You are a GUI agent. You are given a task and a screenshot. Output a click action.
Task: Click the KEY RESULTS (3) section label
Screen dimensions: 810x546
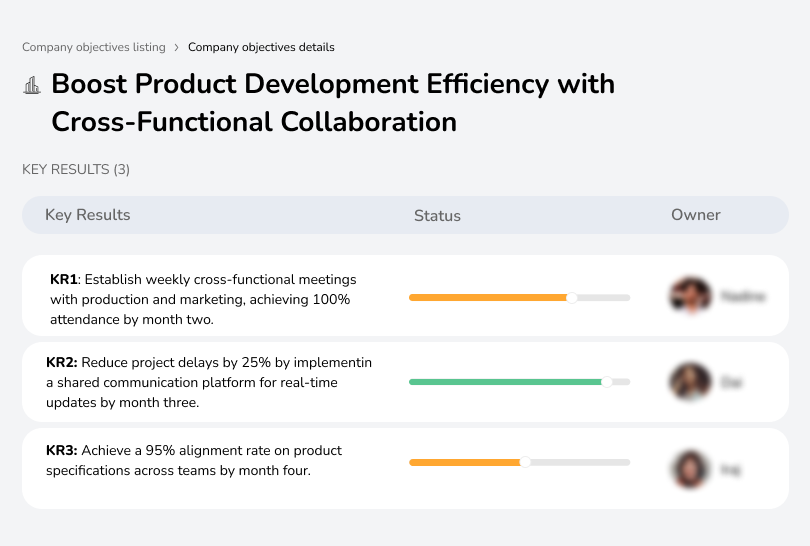coord(76,170)
